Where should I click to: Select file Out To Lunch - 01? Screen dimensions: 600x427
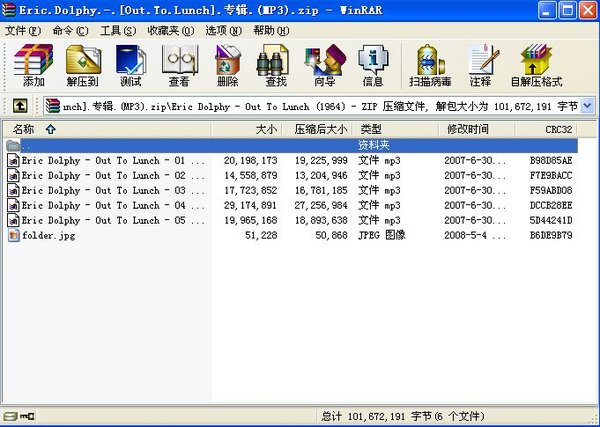pyautogui.click(x=113, y=161)
